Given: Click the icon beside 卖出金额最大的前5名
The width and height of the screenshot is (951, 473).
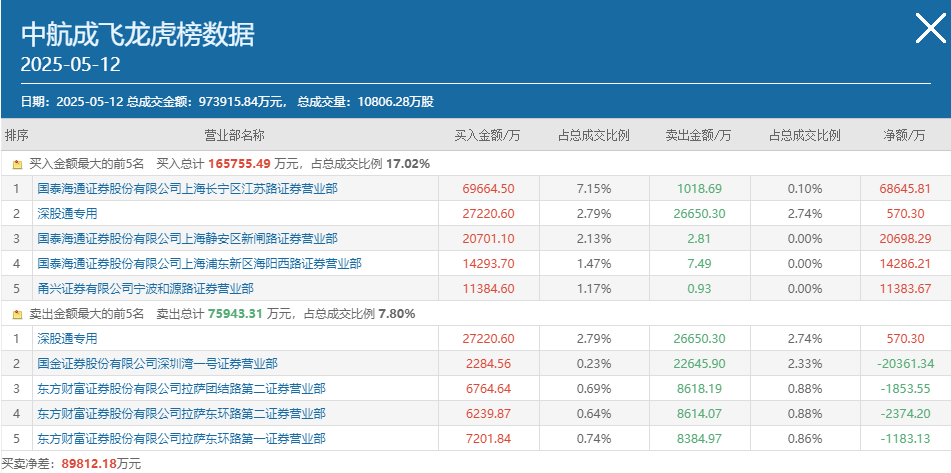Looking at the screenshot, I should coord(18,314).
